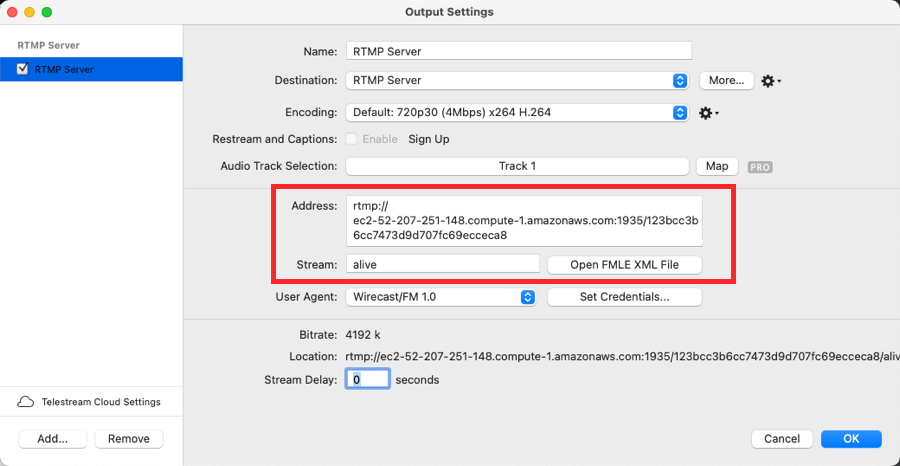Click the Stream Delay seconds field
Viewport: 900px width, 466px height.
(x=367, y=380)
